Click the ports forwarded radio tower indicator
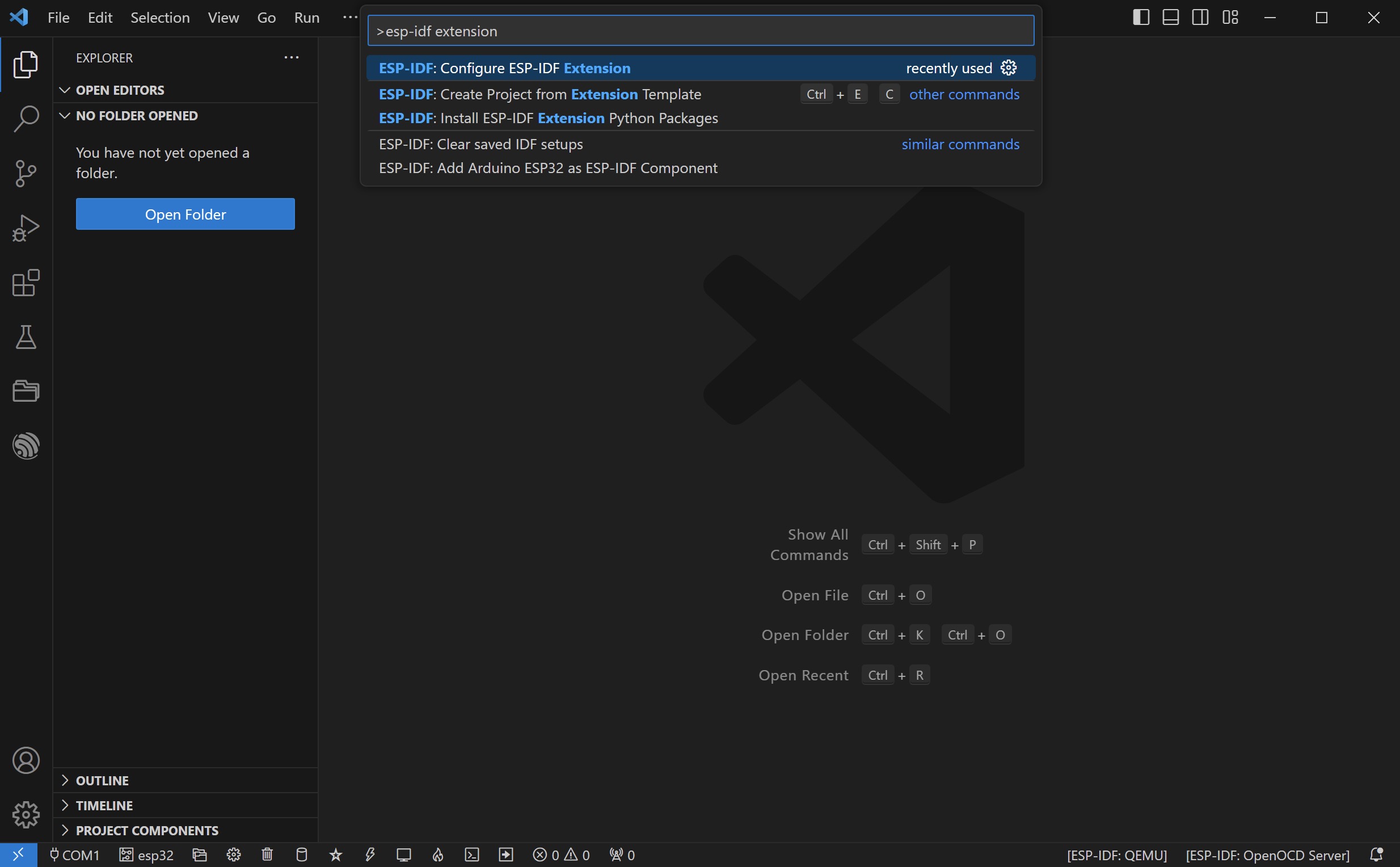This screenshot has width=1400, height=867. point(622,855)
